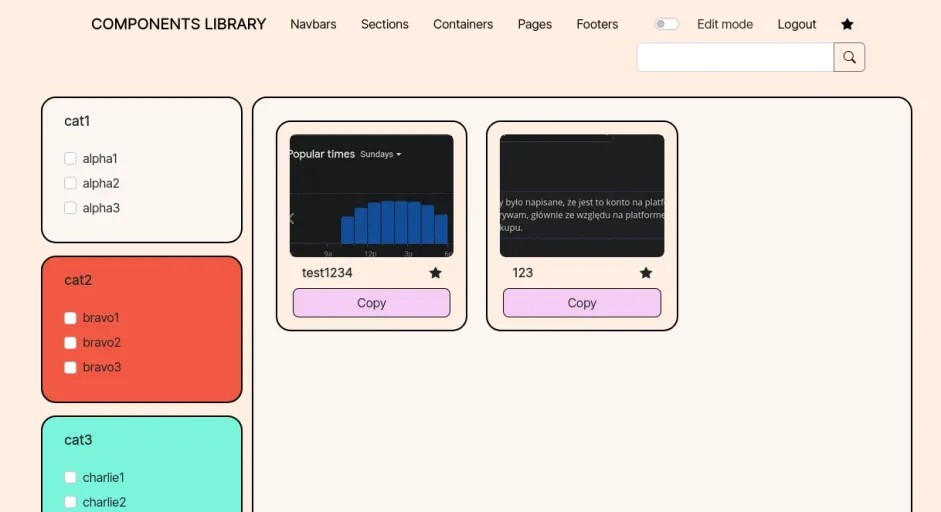Viewport: 941px width, 512px height.
Task: Click the test1234 card title
Action: (327, 273)
